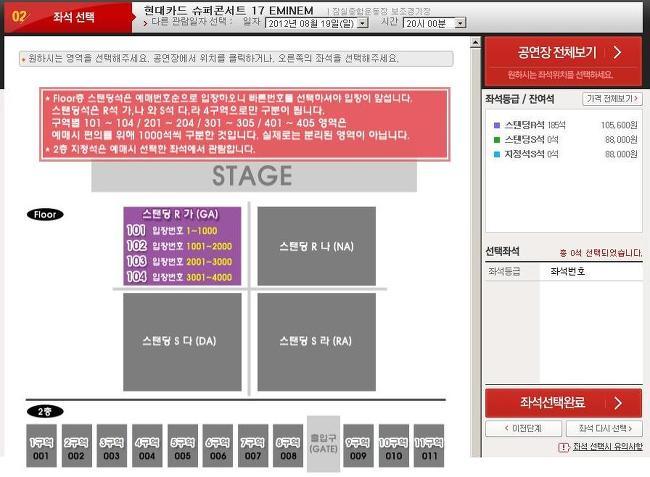This screenshot has height=477, width=650.
Task: Select 2층 section 11구역 011
Action: click(x=429, y=446)
